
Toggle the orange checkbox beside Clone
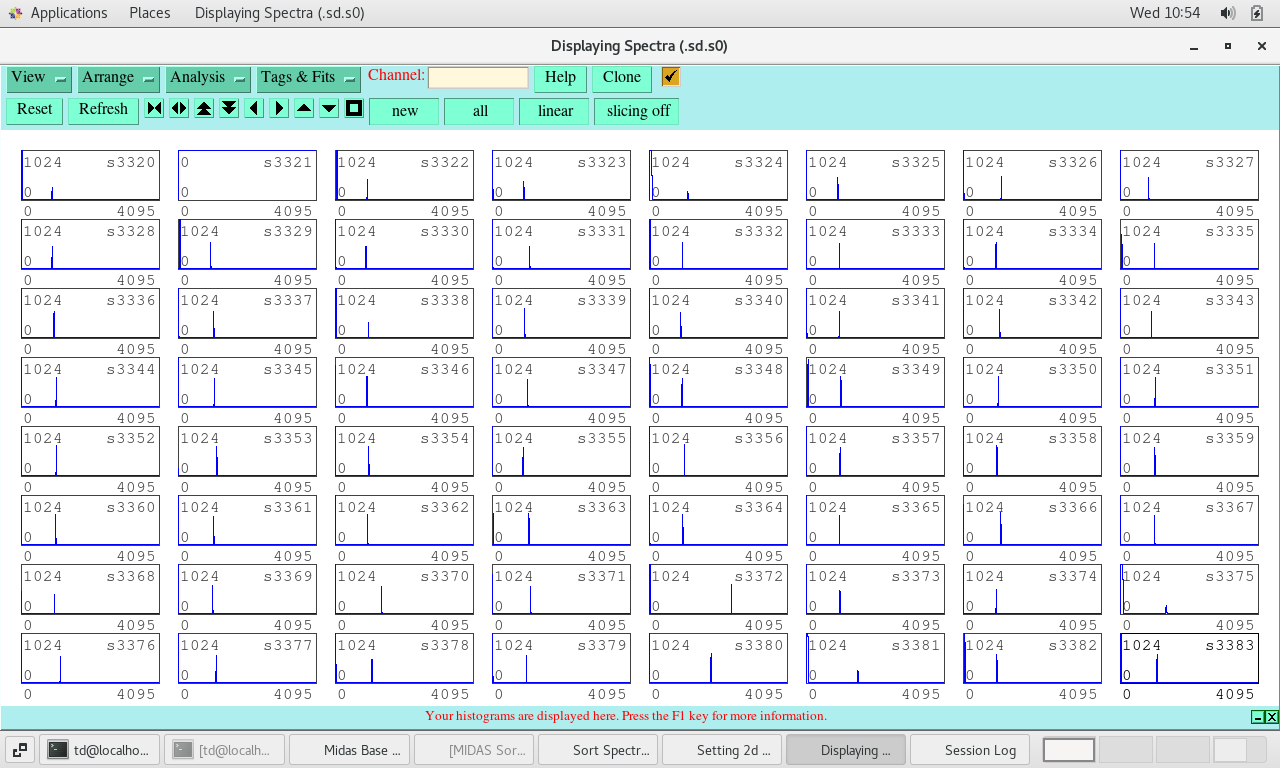click(670, 77)
